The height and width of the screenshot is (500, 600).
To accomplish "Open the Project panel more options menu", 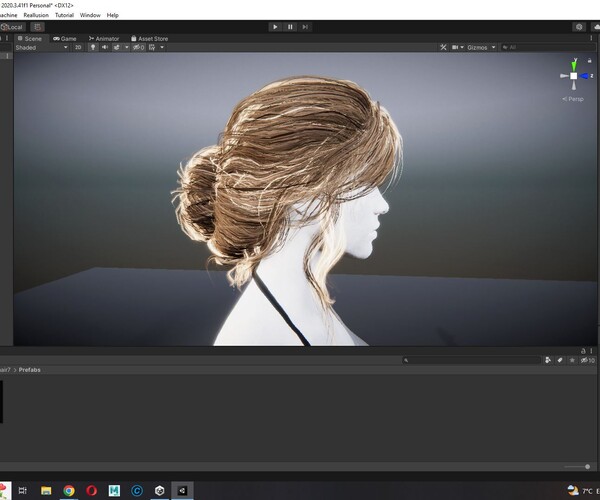I will 591,351.
